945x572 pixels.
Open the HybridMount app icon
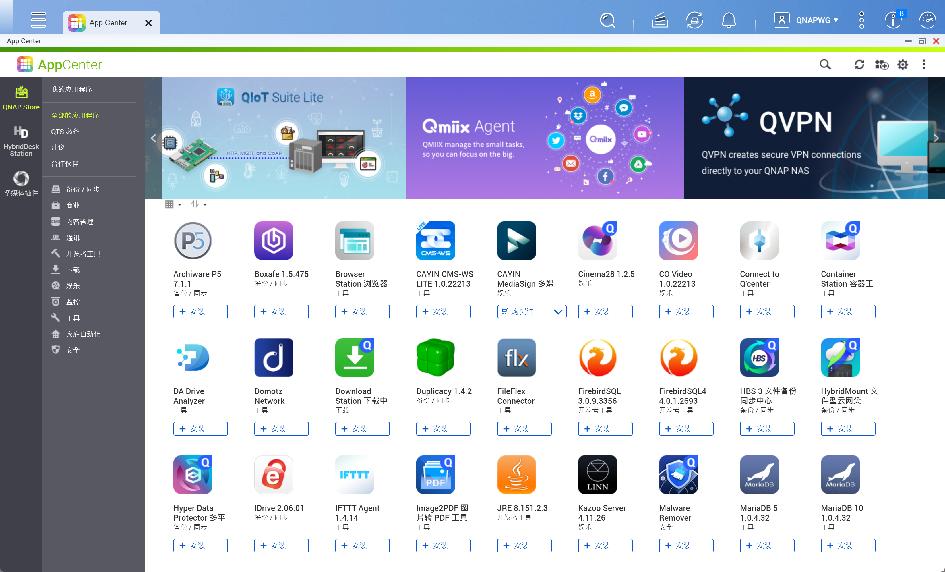pyautogui.click(x=840, y=357)
